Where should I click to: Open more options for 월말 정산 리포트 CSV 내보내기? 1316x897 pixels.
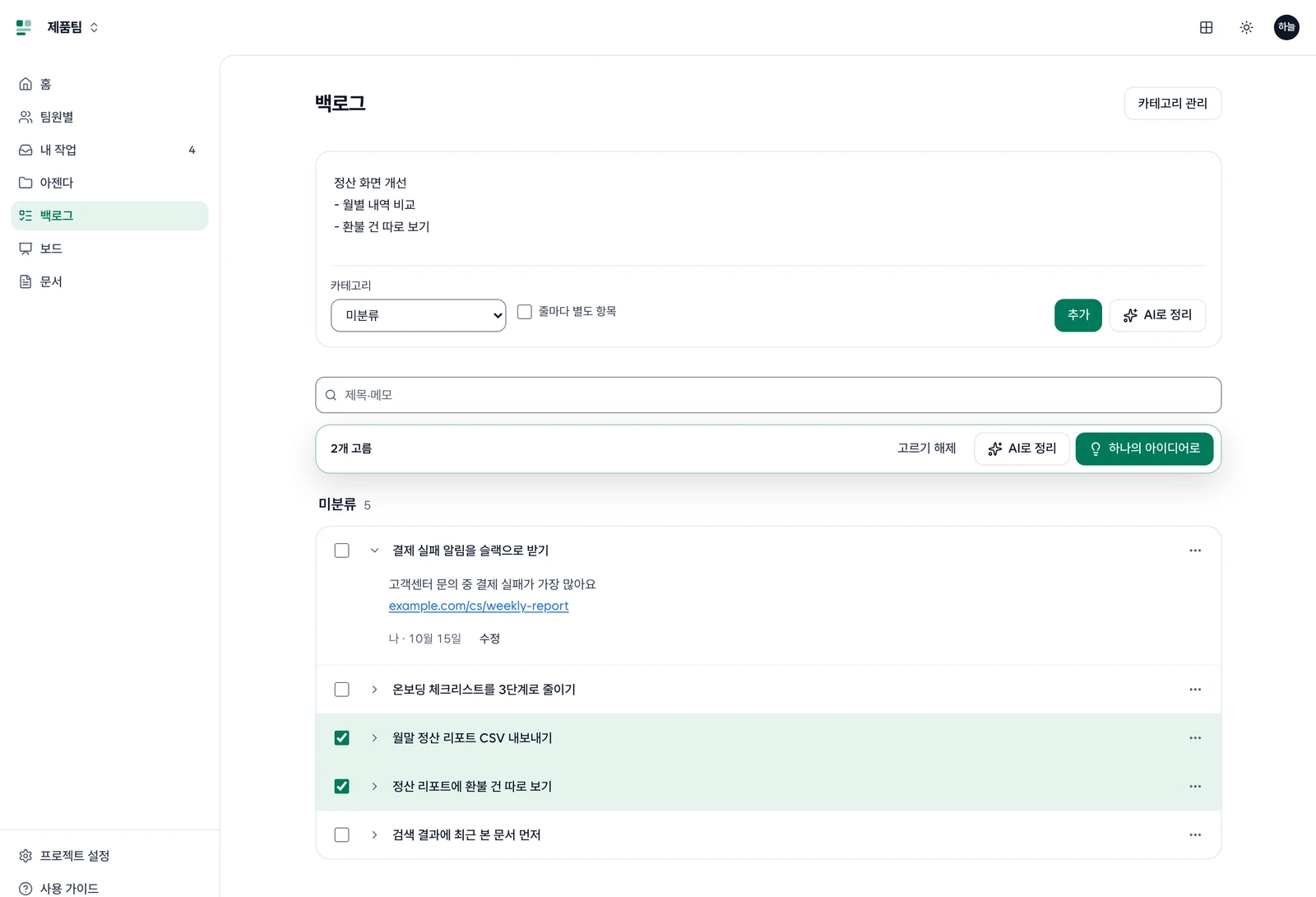coord(1195,738)
